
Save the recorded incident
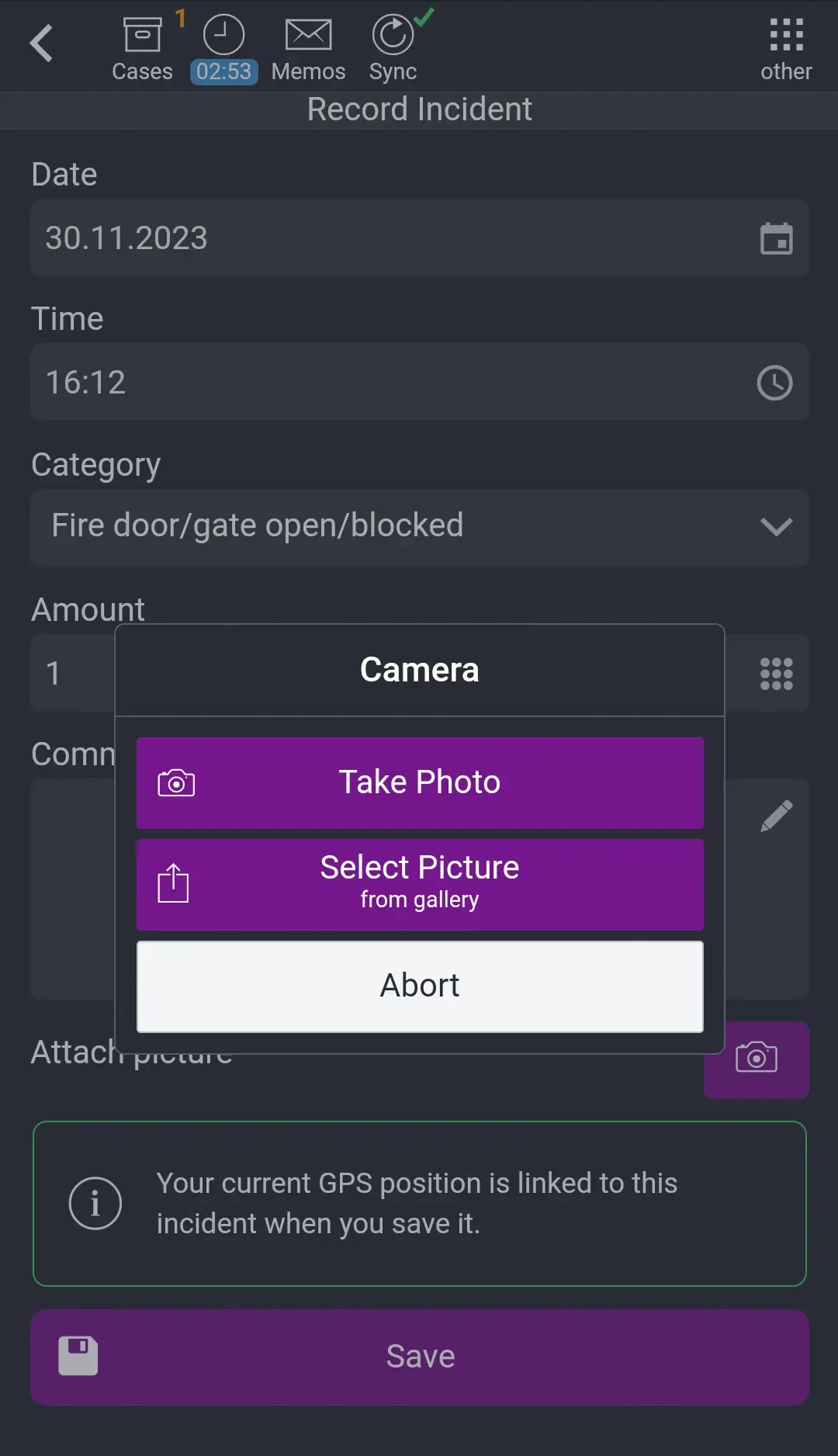419,1356
